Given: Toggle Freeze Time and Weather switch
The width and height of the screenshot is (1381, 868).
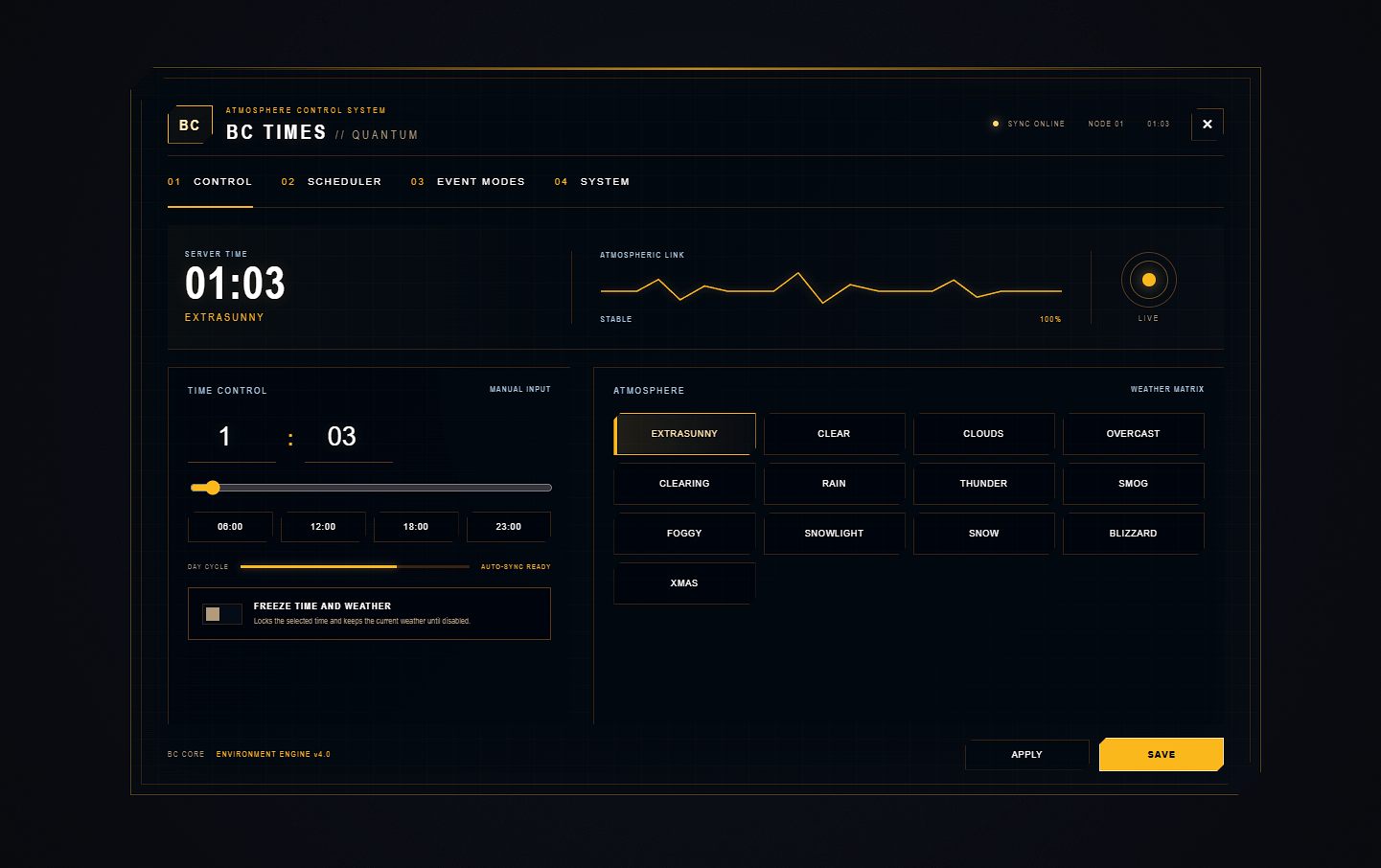Looking at the screenshot, I should (x=222, y=614).
